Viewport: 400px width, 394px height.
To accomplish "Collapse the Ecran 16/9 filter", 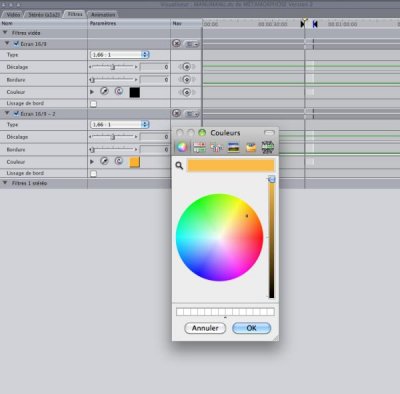I will [7, 43].
